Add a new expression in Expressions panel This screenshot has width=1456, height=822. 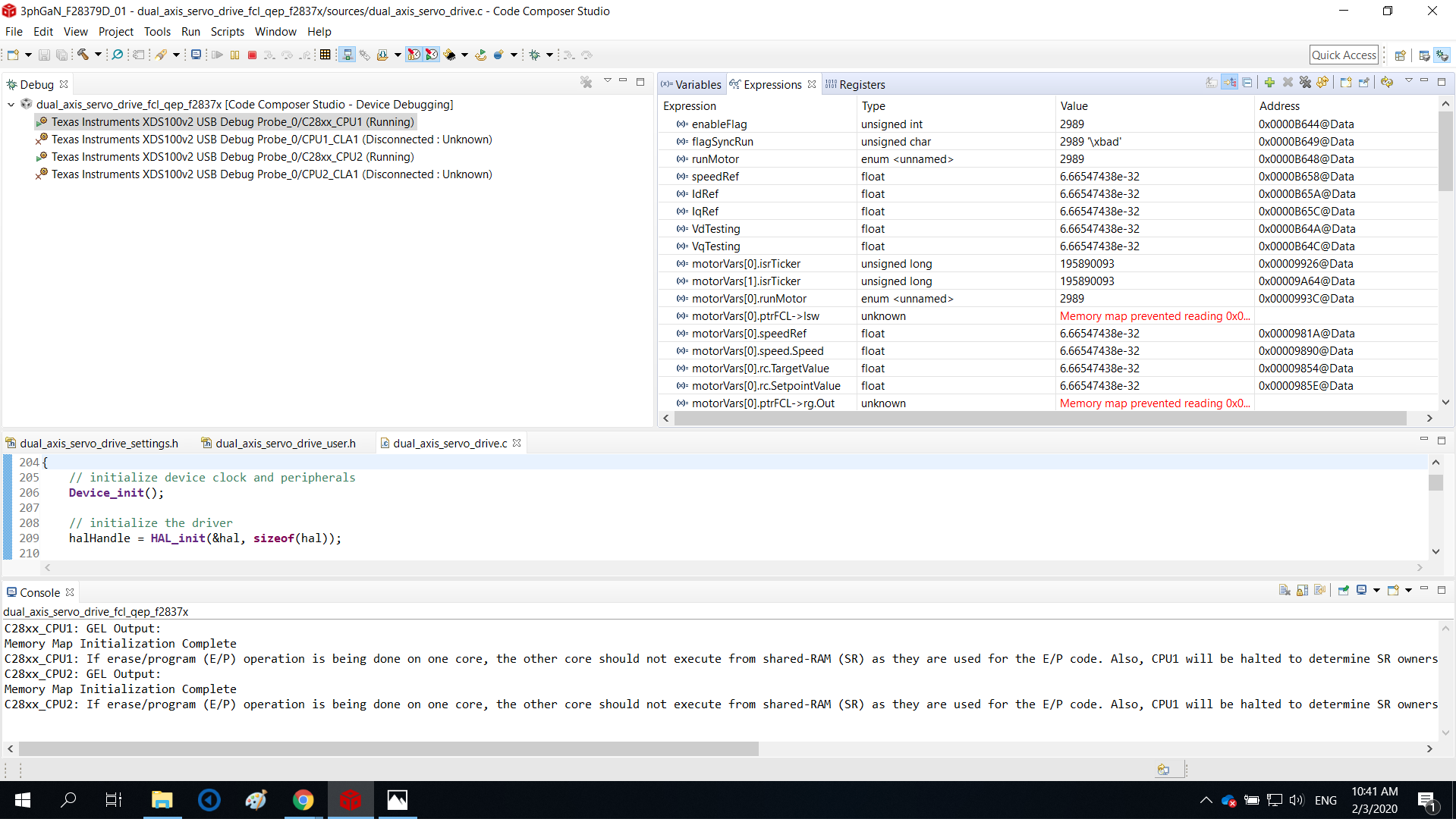[x=1270, y=83]
